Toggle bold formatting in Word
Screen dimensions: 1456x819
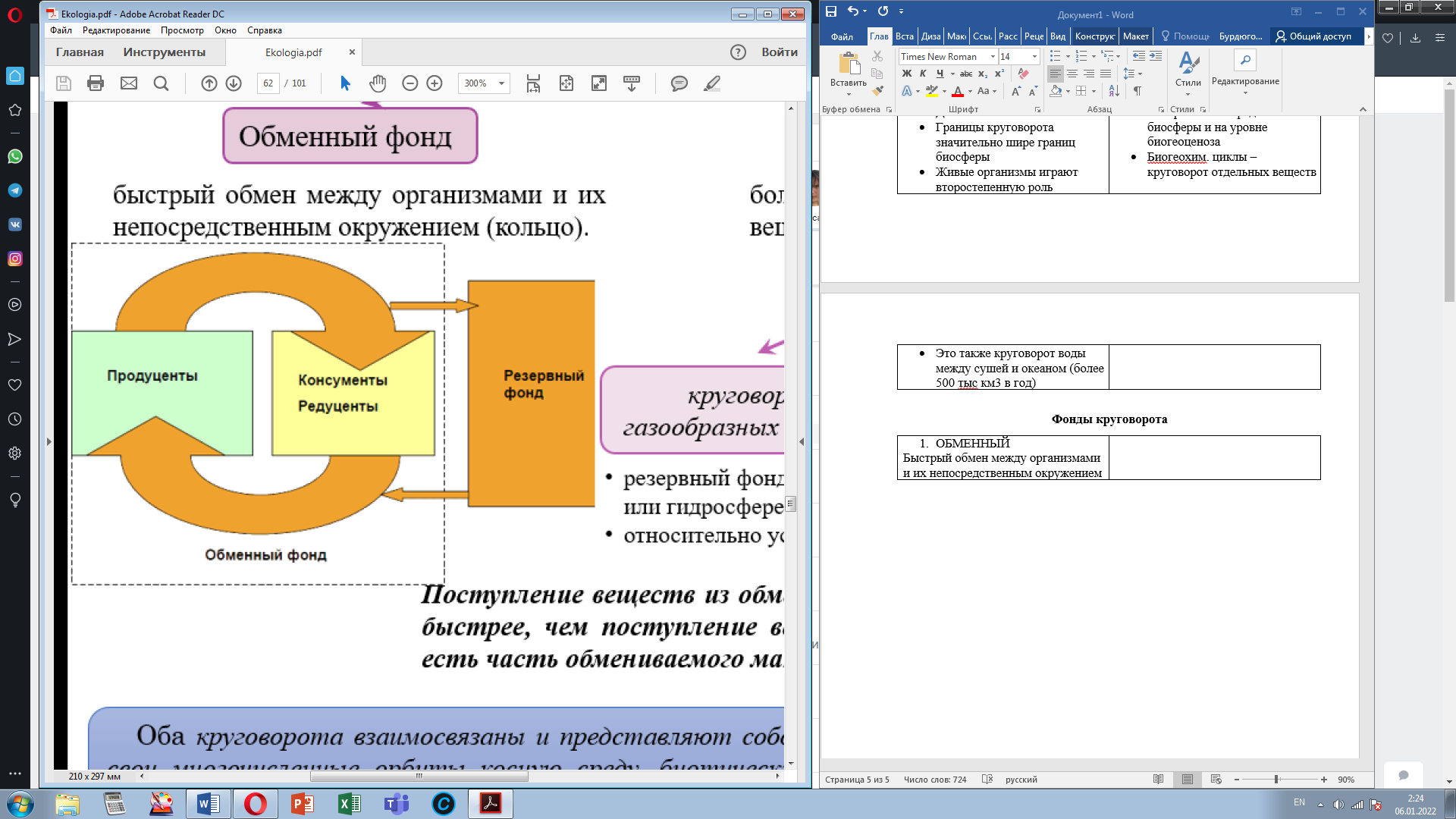pos(907,74)
